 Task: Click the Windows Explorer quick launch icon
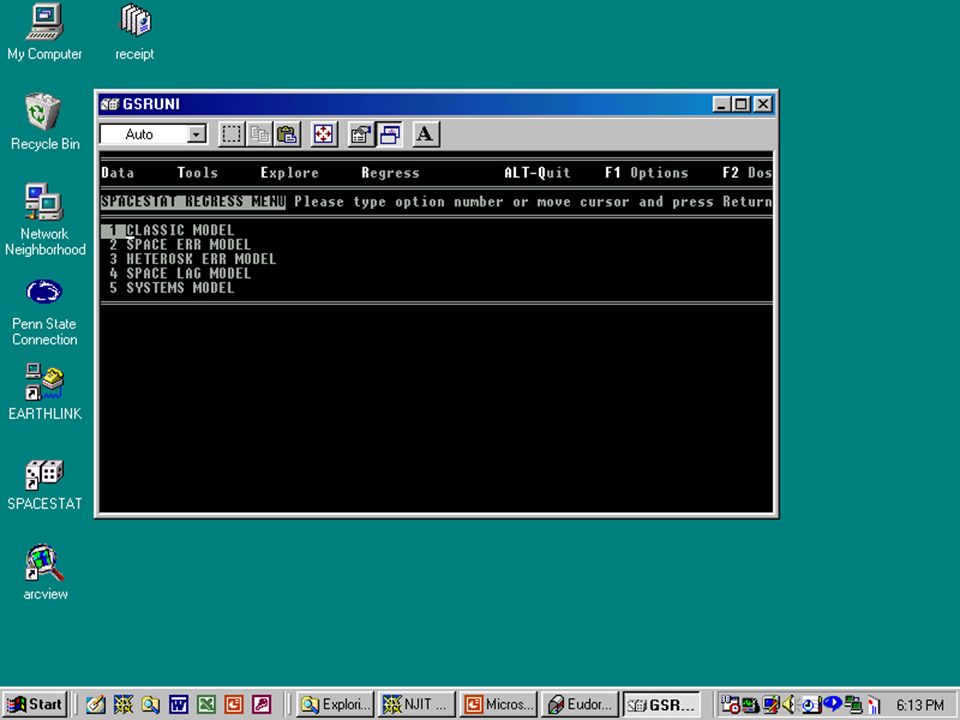(x=151, y=705)
